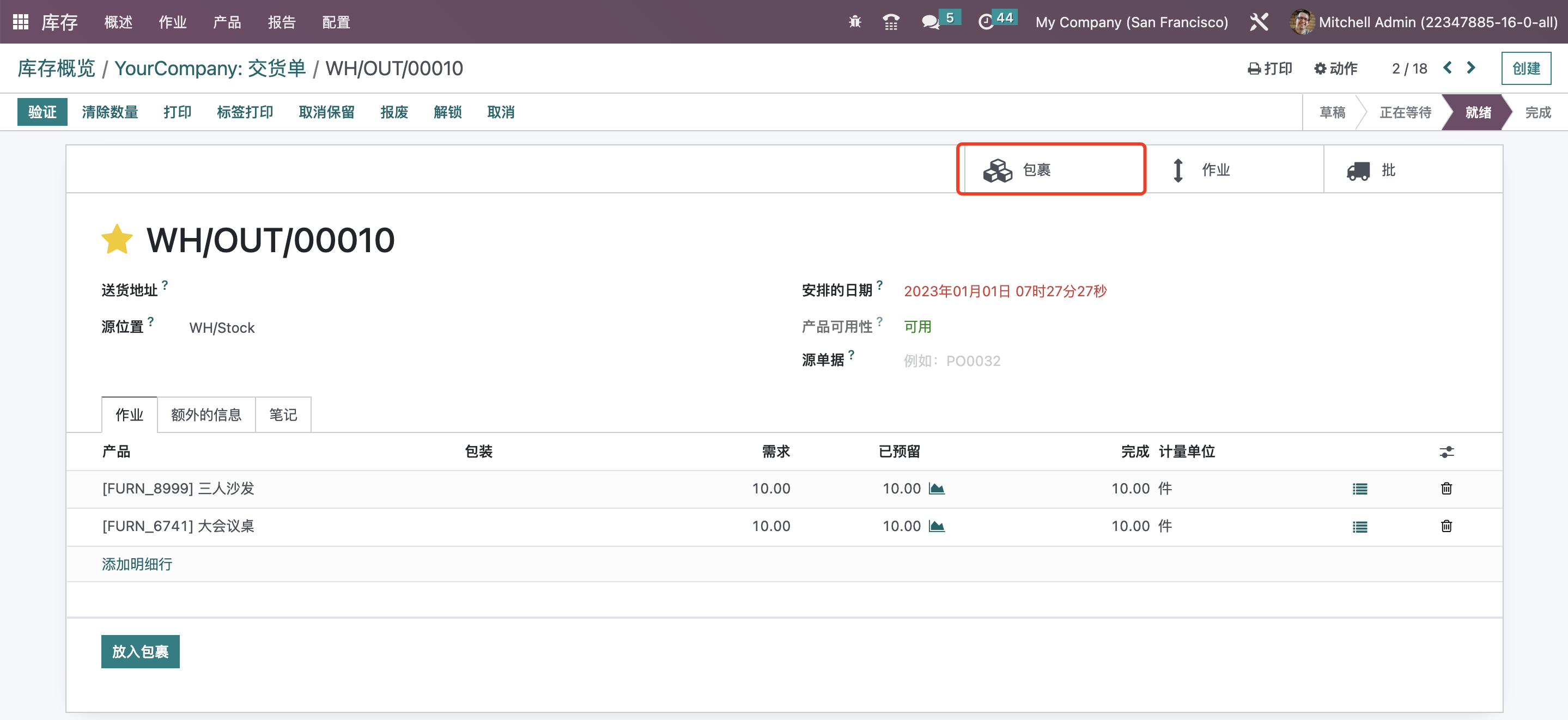Click the pager counter 2 / 18
Viewport: 1568px width, 720px height.
(1409, 68)
